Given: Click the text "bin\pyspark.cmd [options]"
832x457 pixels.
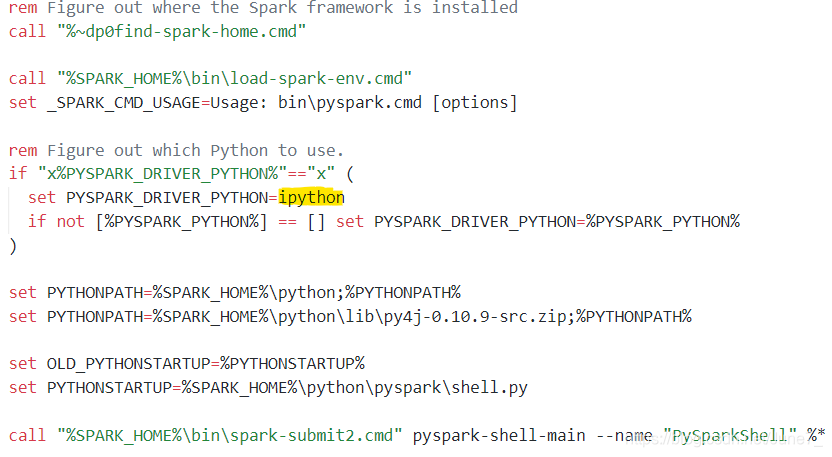Looking at the screenshot, I should [x=398, y=102].
